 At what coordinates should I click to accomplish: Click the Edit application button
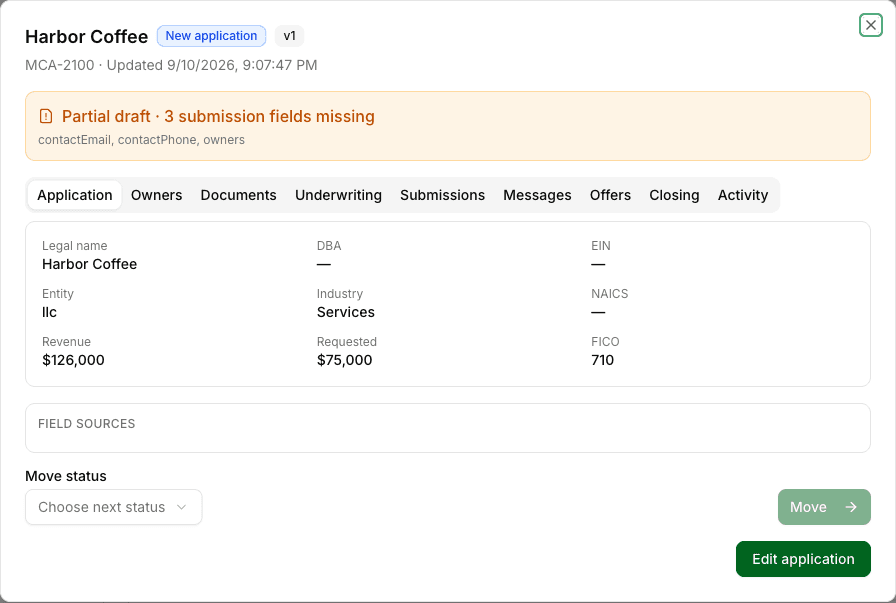[x=803, y=559]
